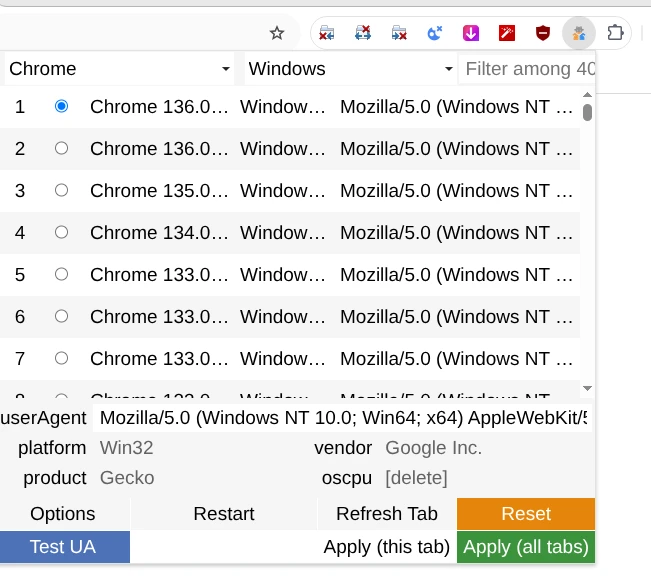
Task: Select the radio button for row 4
Action: coord(62,232)
